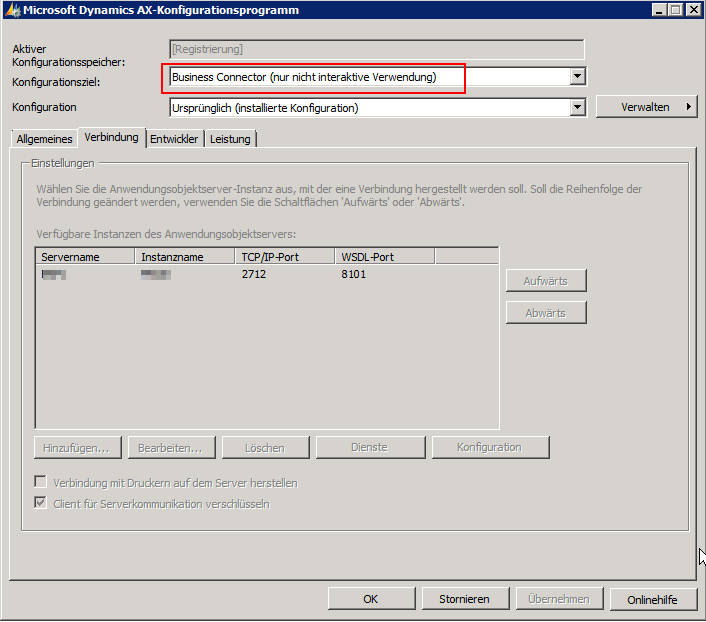Minimize the configuration window

point(660,10)
